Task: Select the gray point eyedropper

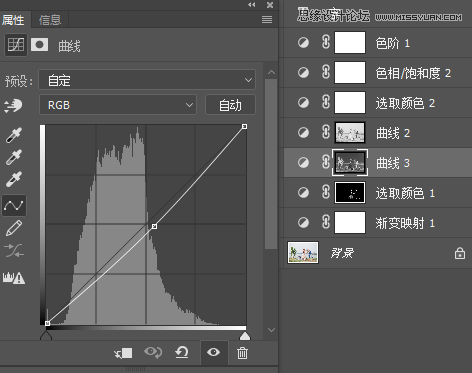Action: (x=14, y=157)
